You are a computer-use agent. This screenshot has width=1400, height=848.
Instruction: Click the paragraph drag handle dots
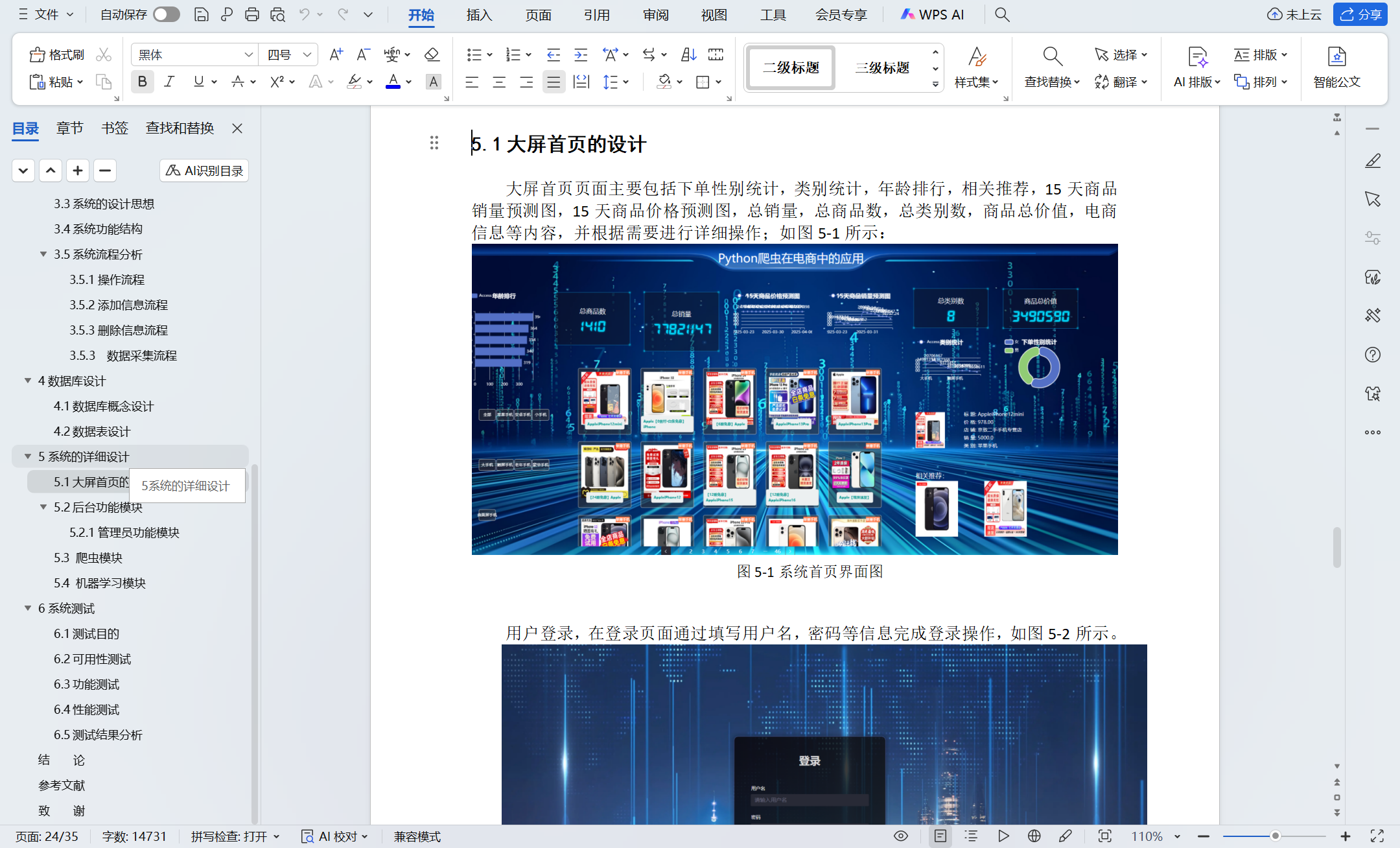[x=434, y=143]
